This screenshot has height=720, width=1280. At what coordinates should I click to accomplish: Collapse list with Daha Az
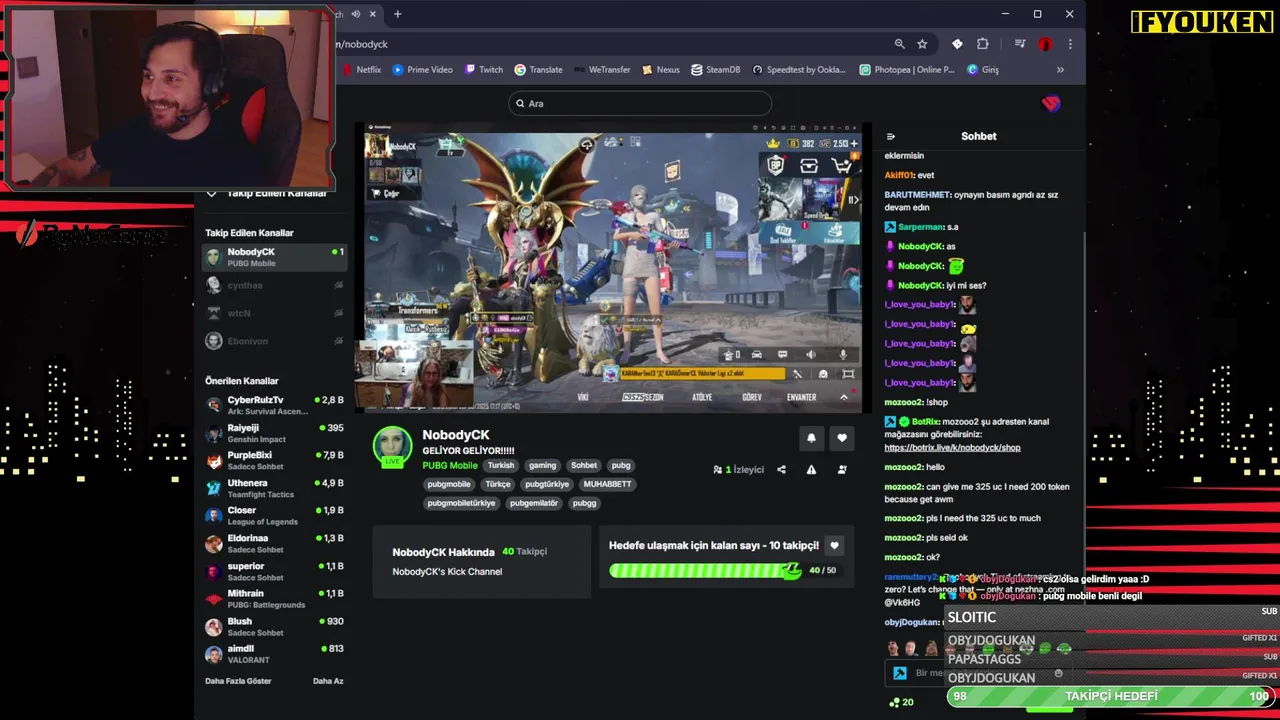click(328, 681)
